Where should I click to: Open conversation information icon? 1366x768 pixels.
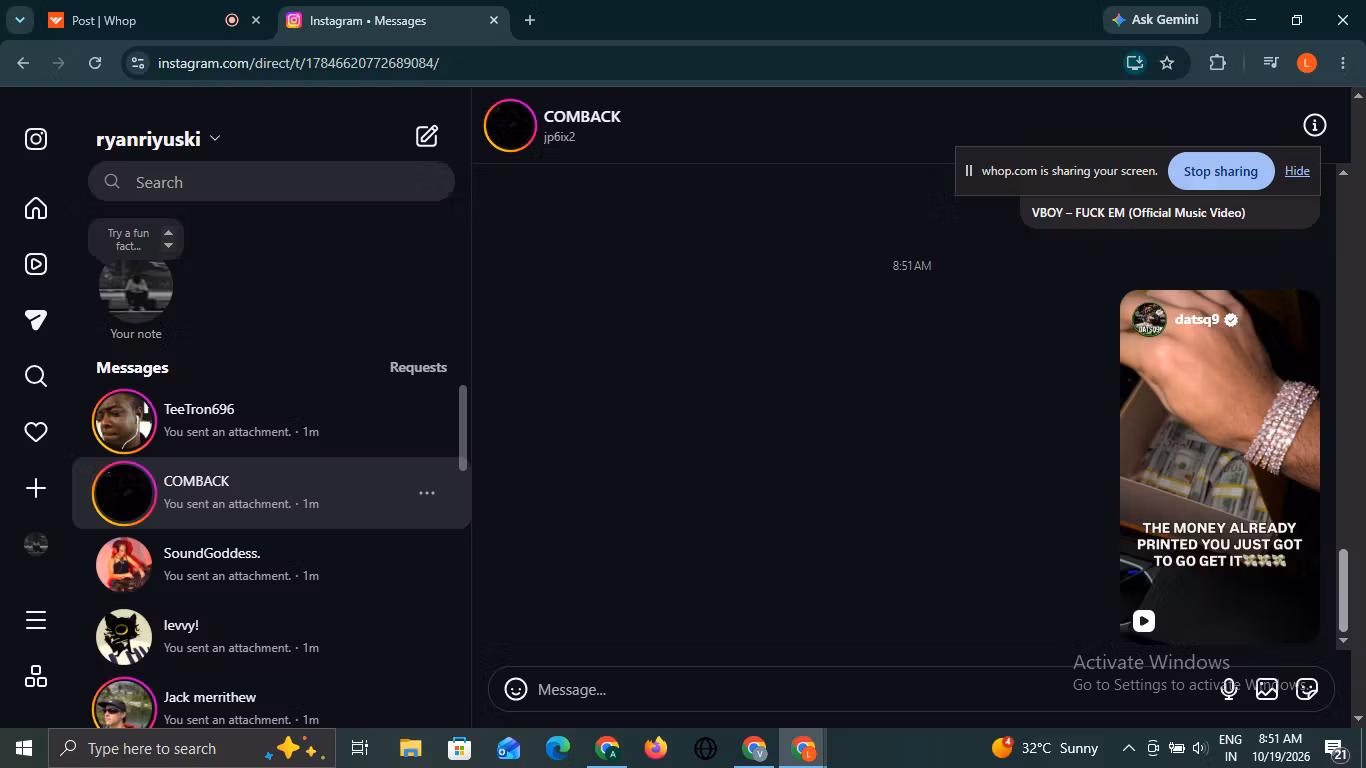(x=1315, y=125)
